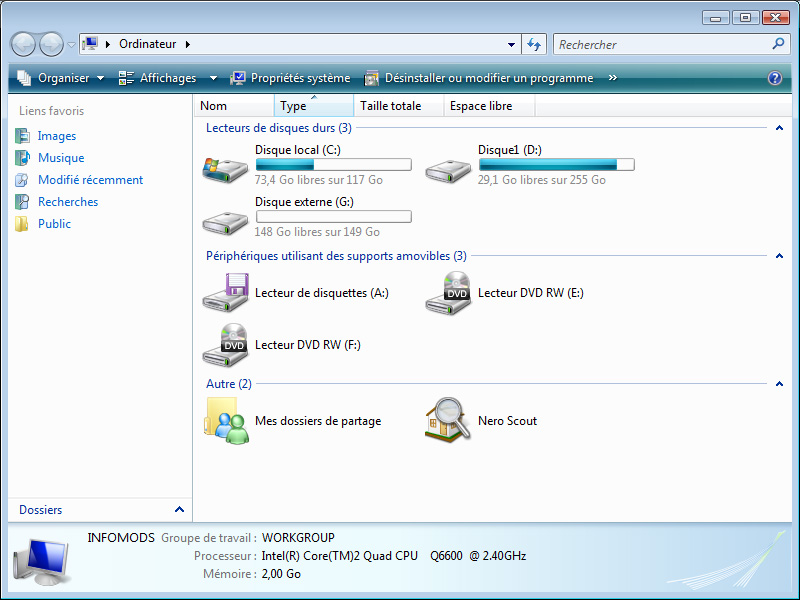This screenshot has height=600, width=800.
Task: Sort by Espace libre column
Action: (489, 106)
